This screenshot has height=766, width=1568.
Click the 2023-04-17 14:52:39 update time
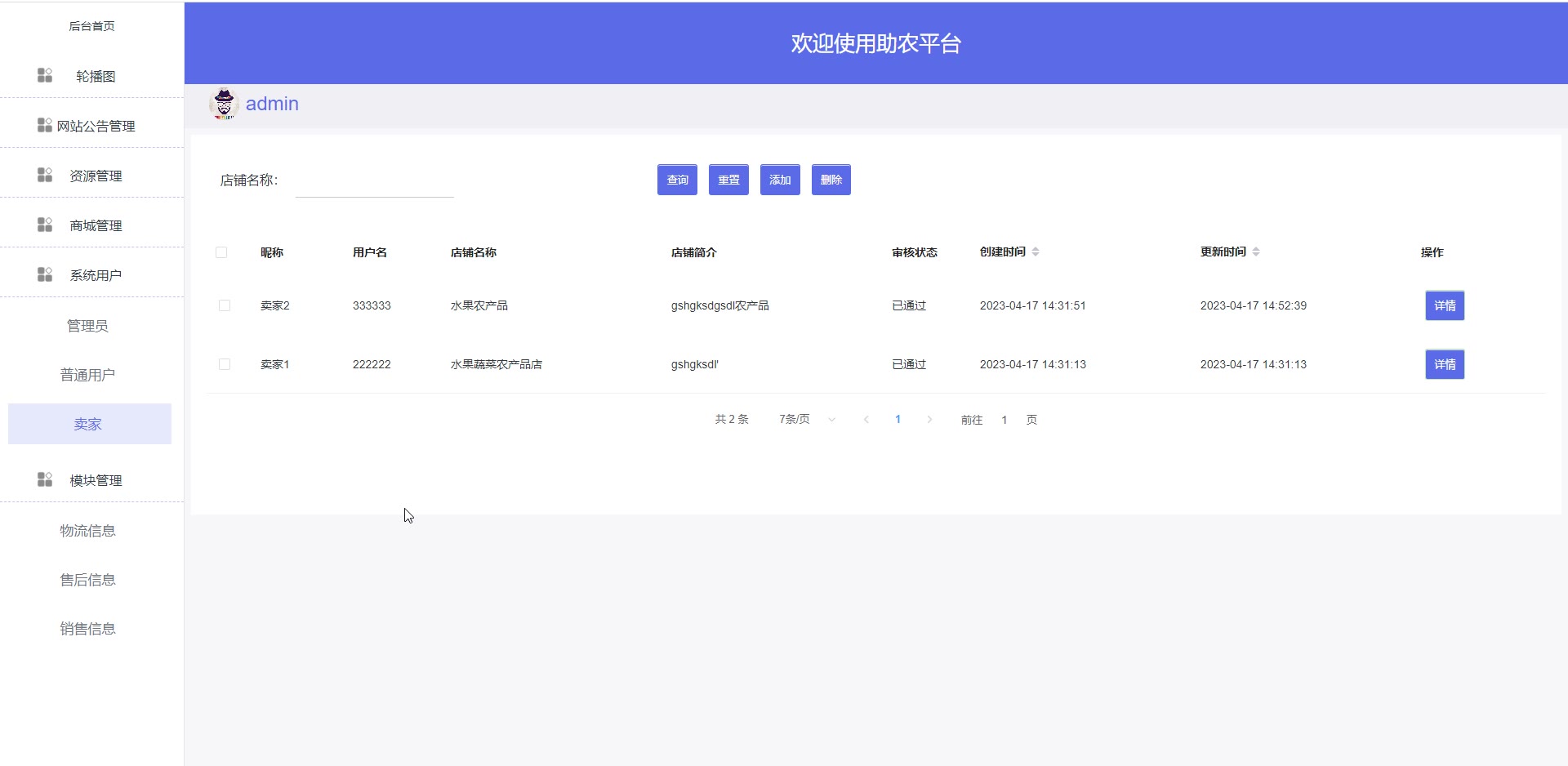tap(1254, 305)
